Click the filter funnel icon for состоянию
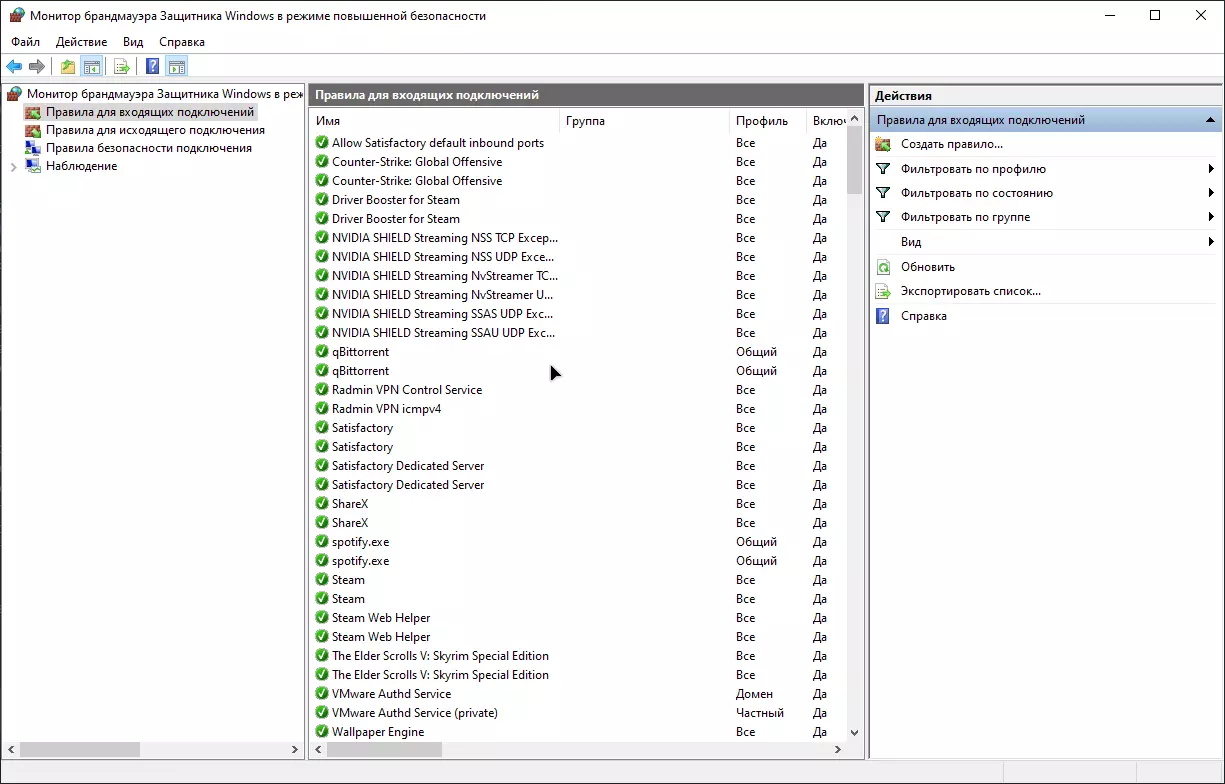The height and width of the screenshot is (784, 1225). (x=883, y=193)
